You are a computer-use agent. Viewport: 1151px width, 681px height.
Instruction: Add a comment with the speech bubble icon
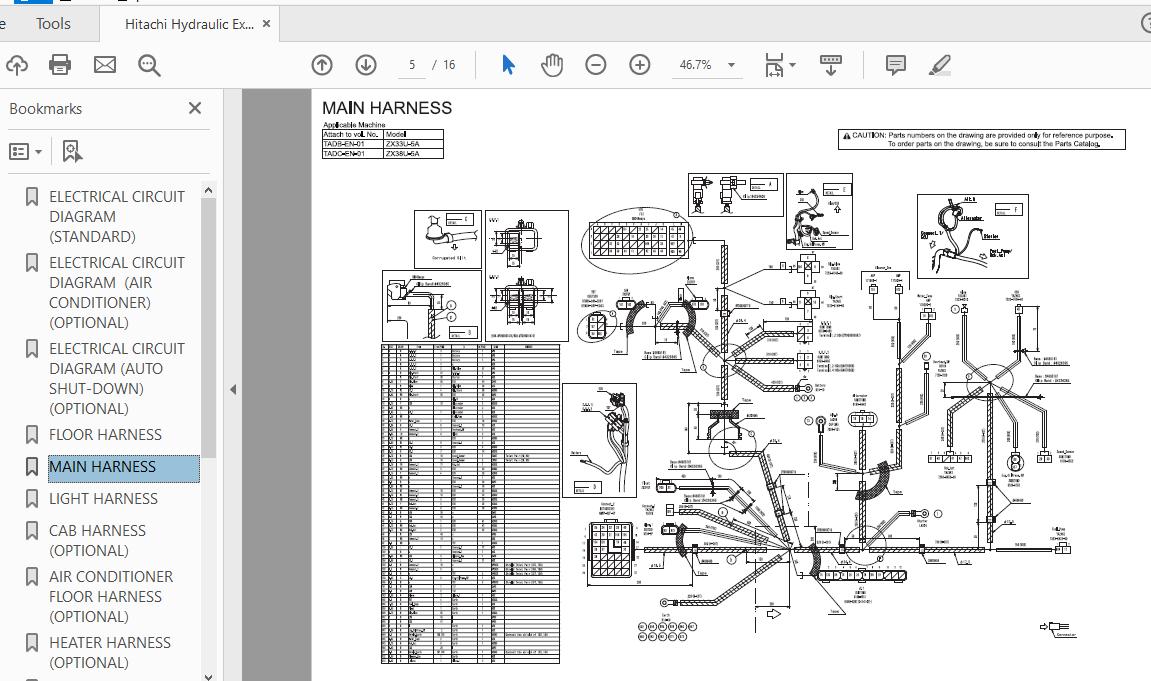pyautogui.click(x=896, y=65)
